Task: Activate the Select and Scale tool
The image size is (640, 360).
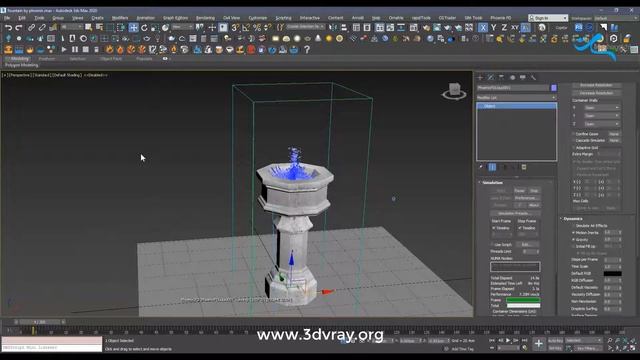Action: coord(155,28)
